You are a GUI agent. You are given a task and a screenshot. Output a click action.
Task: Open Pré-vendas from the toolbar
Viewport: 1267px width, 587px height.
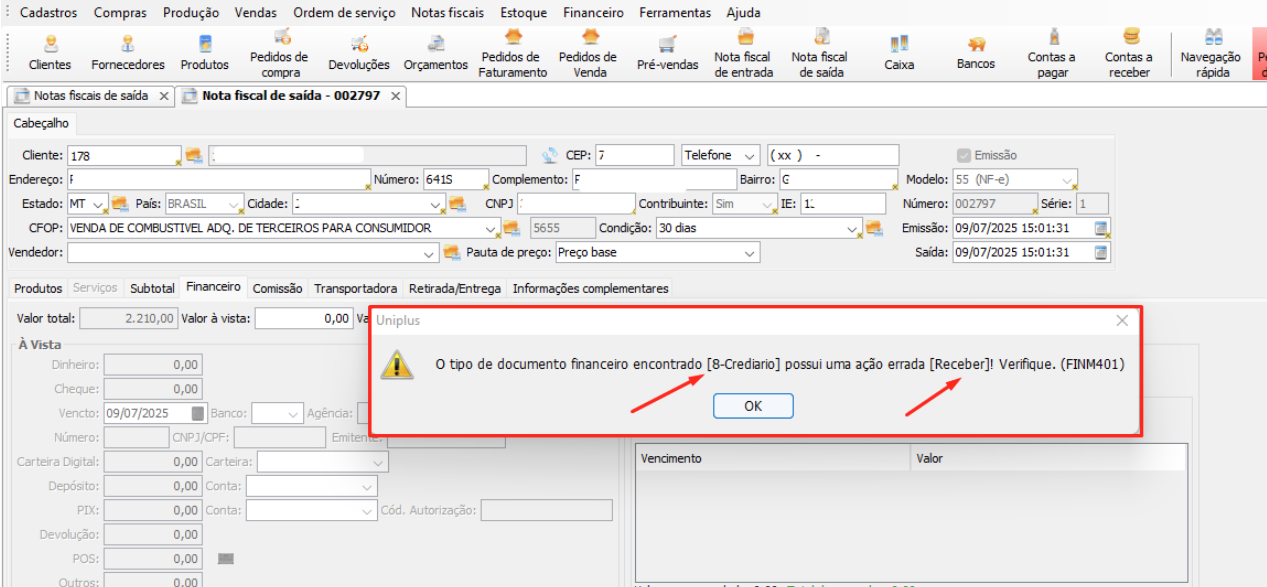click(x=667, y=53)
